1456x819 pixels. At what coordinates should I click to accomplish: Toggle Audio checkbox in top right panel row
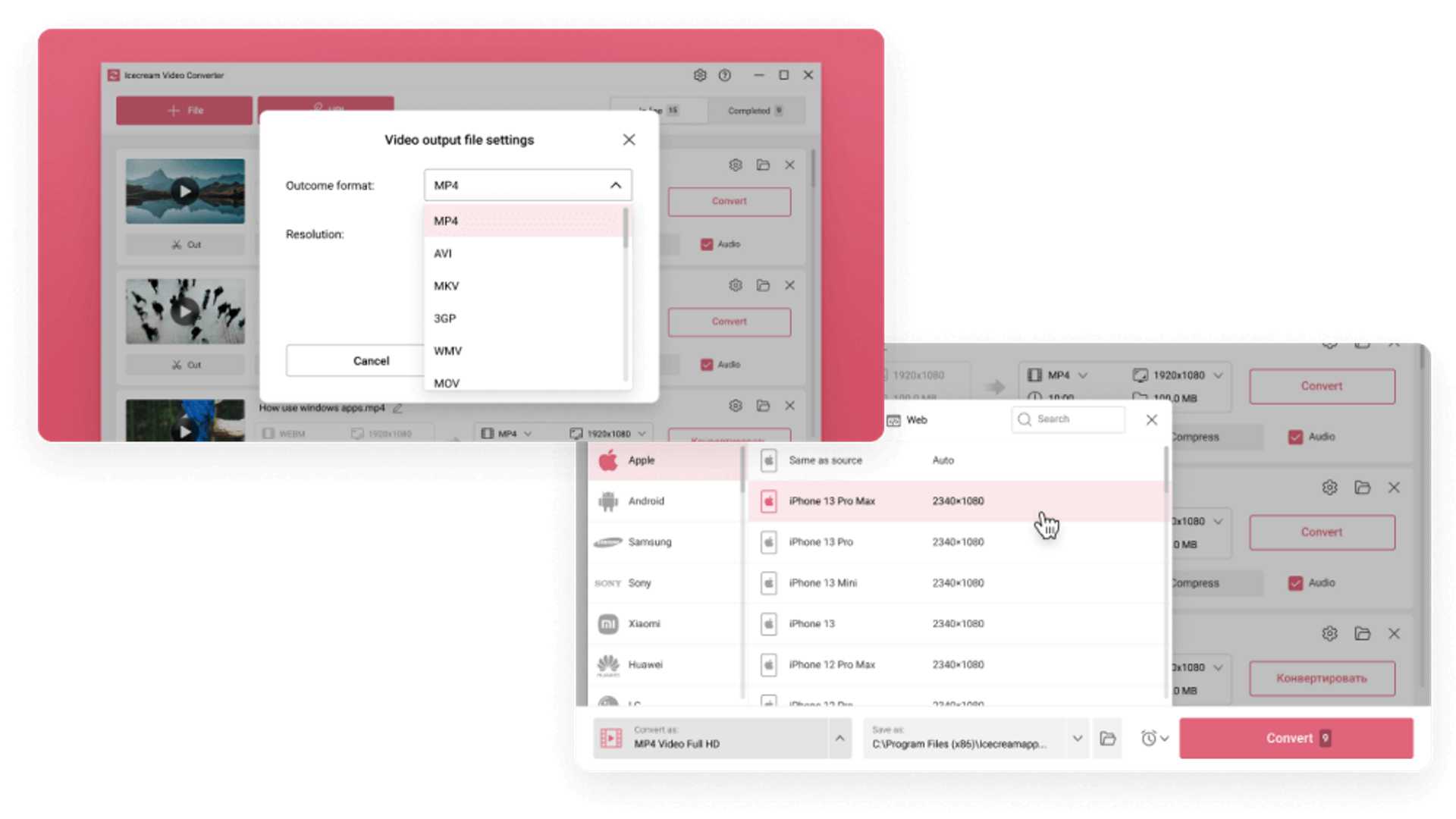point(1295,437)
